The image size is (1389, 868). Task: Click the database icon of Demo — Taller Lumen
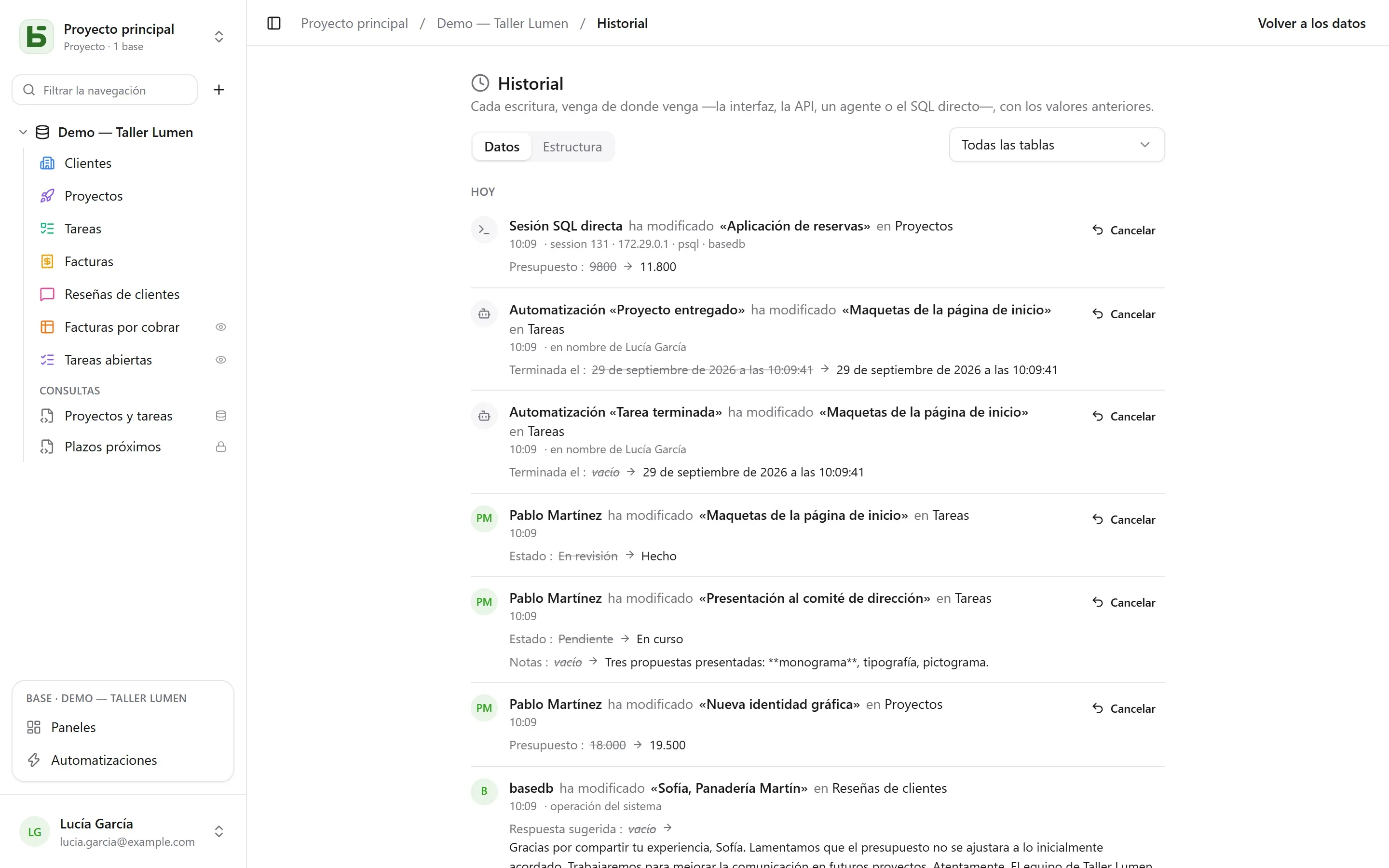click(42, 132)
